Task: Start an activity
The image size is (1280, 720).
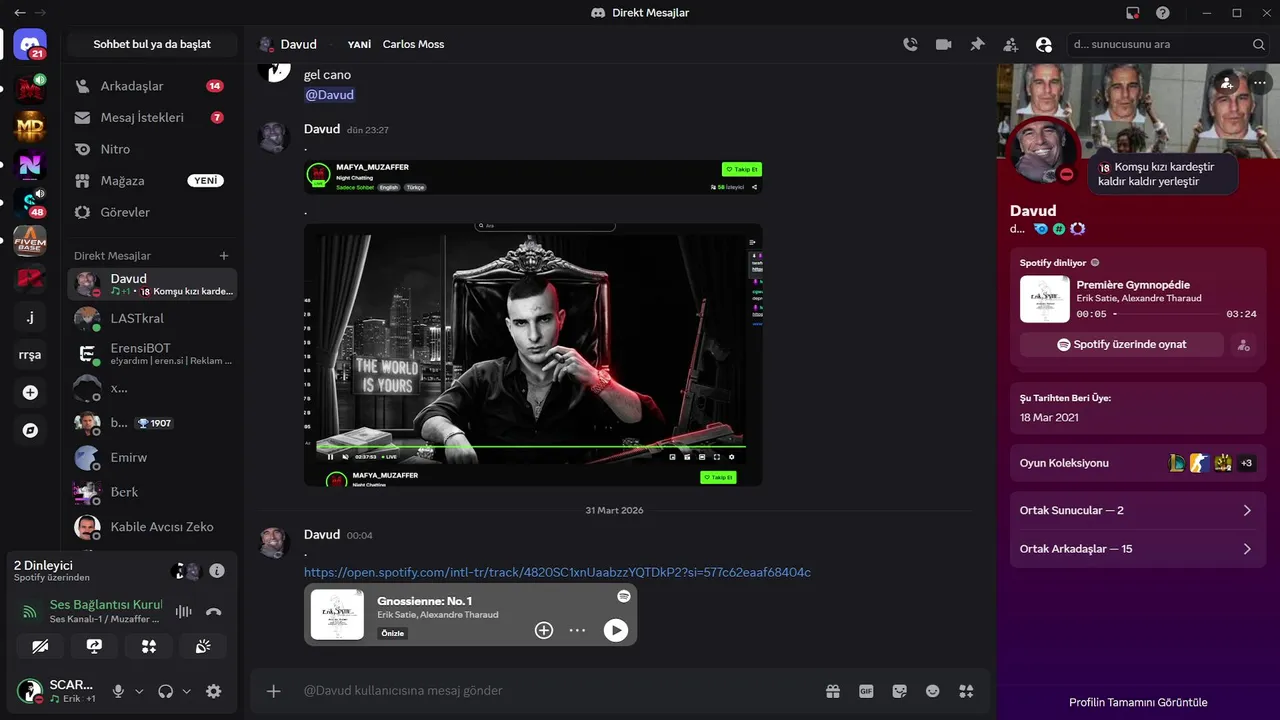Action: tap(149, 647)
